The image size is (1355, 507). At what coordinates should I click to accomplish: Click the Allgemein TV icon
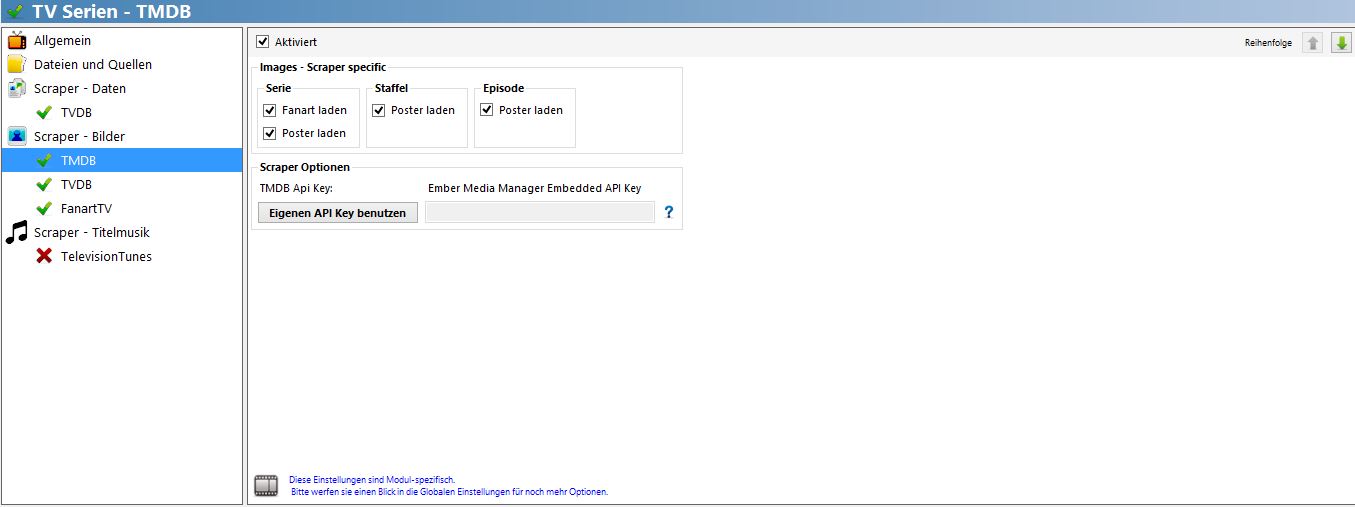coord(17,41)
